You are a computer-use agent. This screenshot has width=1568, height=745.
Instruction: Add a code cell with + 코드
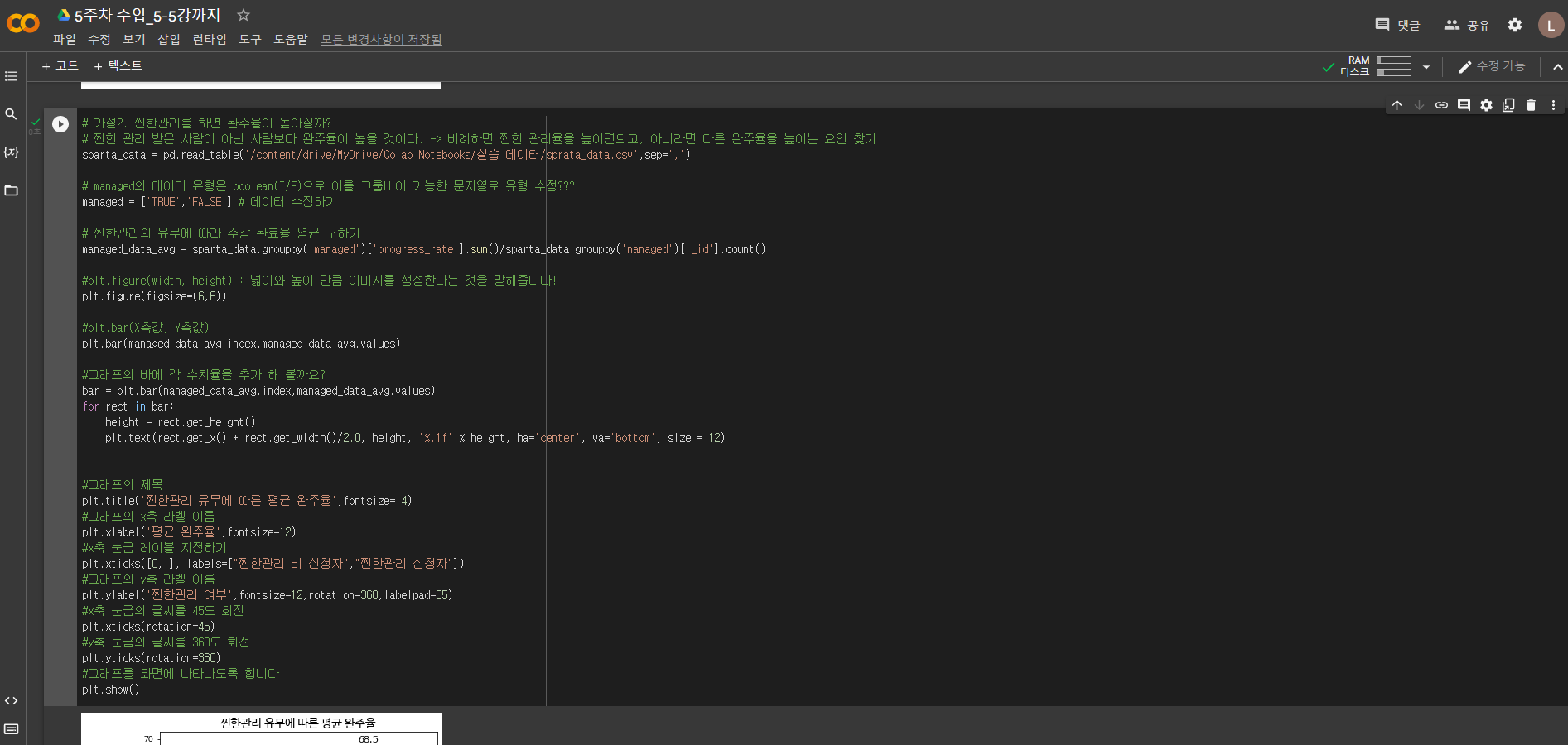[x=60, y=66]
